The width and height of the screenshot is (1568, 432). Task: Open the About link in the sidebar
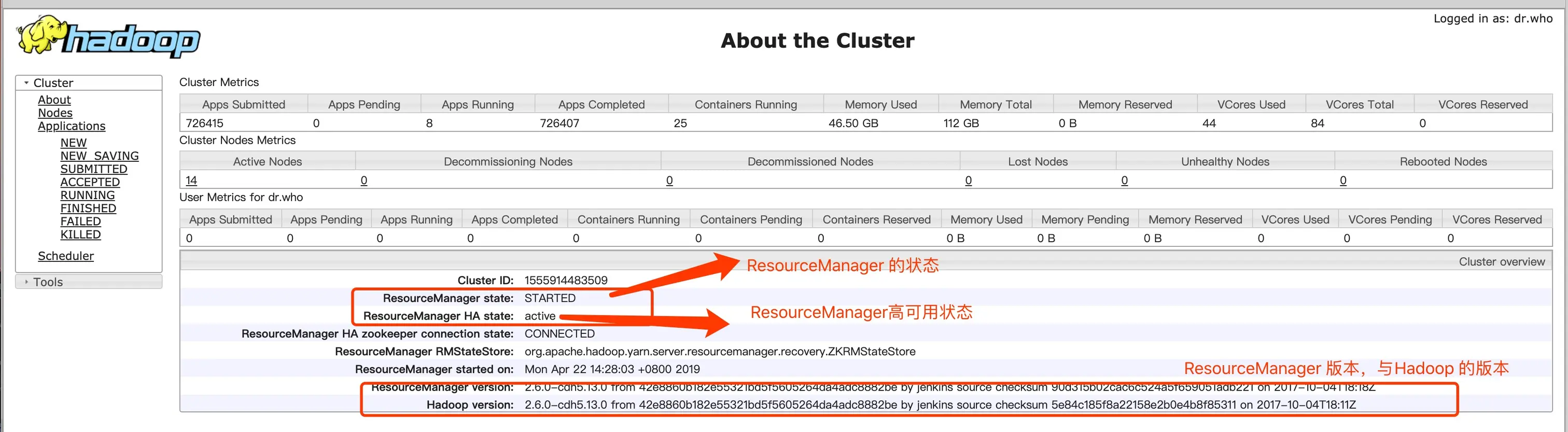click(54, 100)
